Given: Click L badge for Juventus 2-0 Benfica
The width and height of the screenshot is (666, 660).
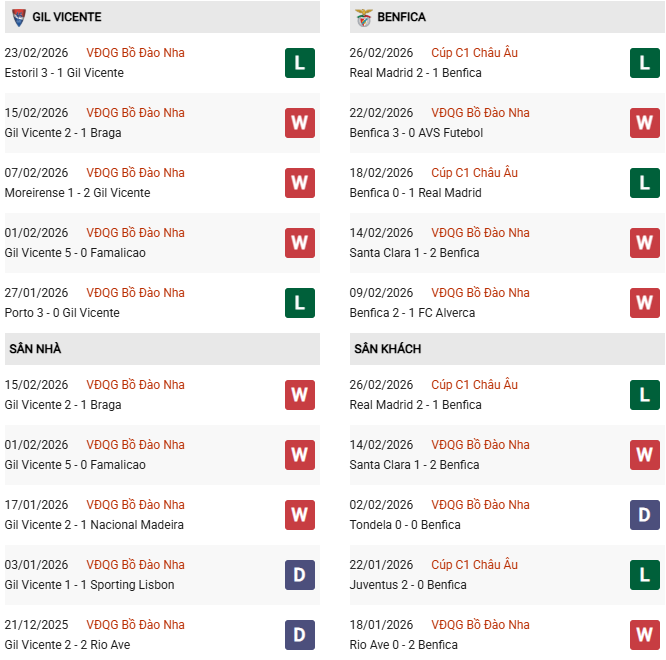Looking at the screenshot, I should tap(644, 575).
